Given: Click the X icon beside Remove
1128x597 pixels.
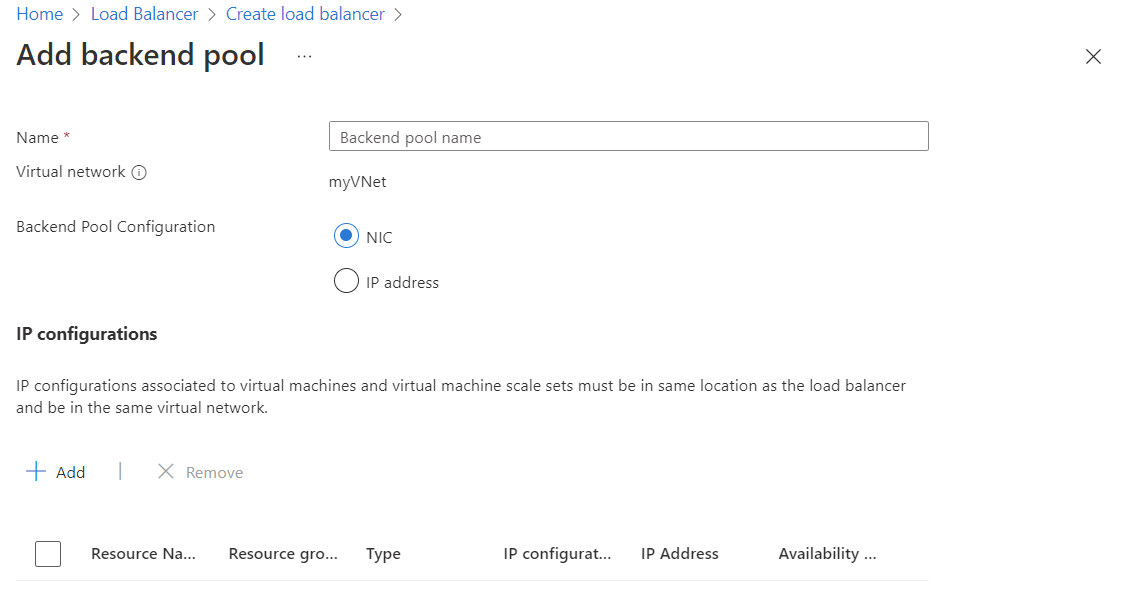Looking at the screenshot, I should coord(166,471).
